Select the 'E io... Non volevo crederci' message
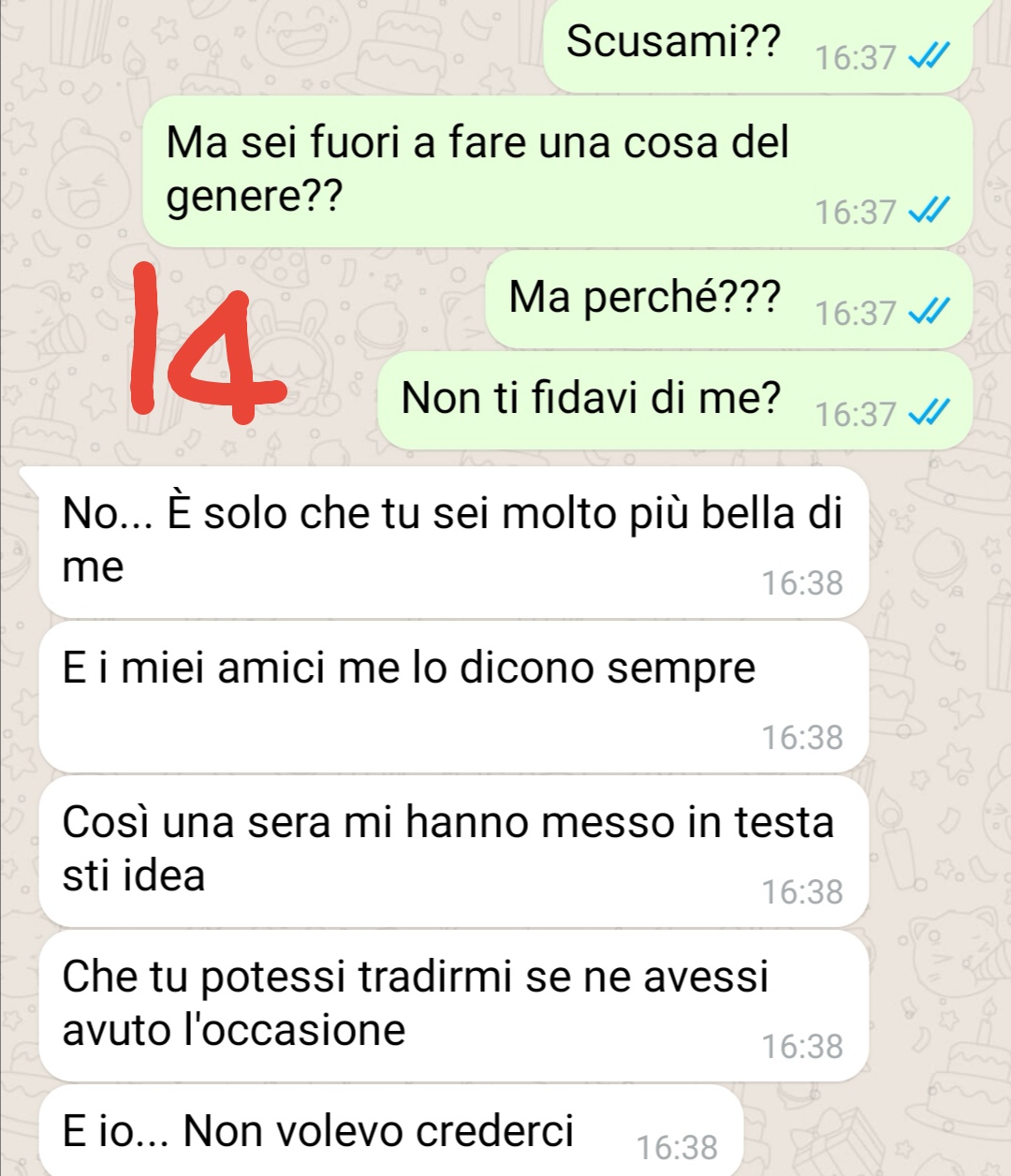1011x1176 pixels. pos(391,1131)
